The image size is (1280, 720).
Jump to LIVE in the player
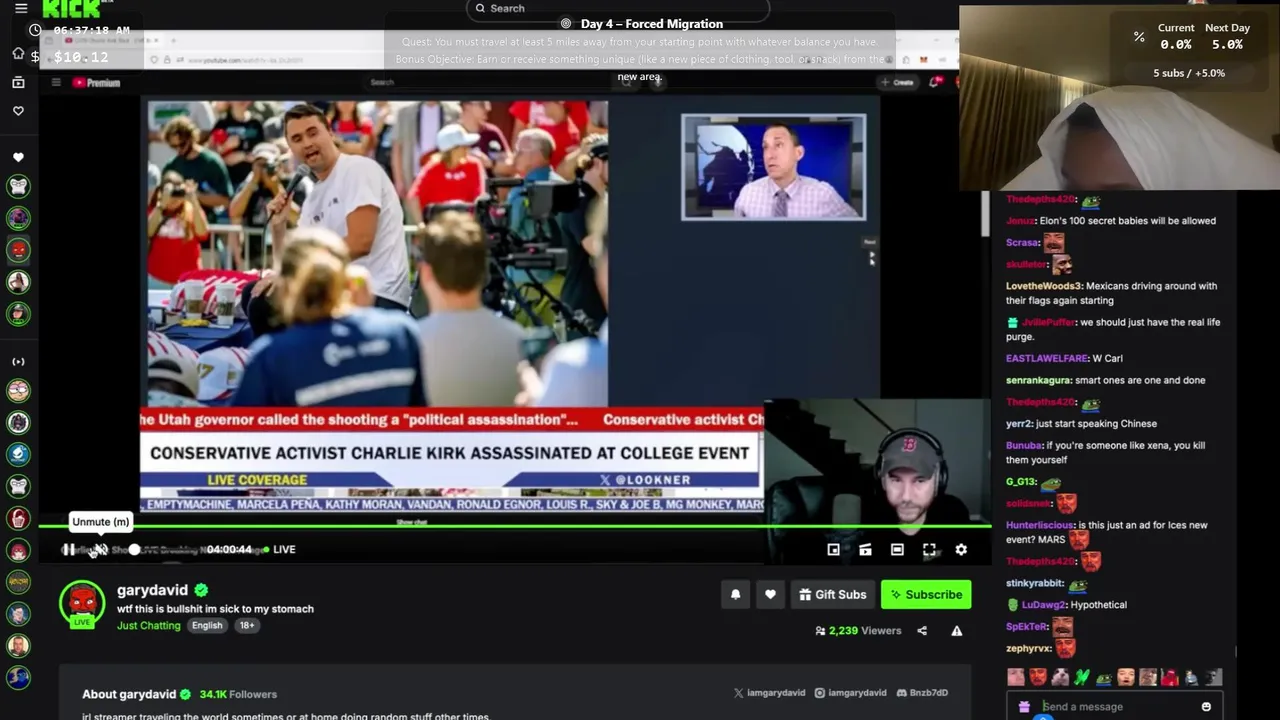point(279,549)
